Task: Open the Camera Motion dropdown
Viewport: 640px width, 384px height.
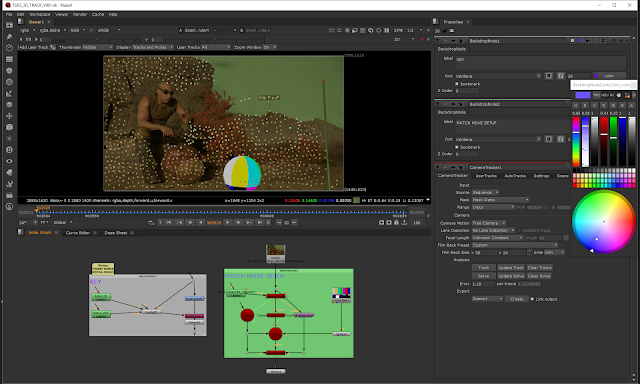Action: click(489, 223)
